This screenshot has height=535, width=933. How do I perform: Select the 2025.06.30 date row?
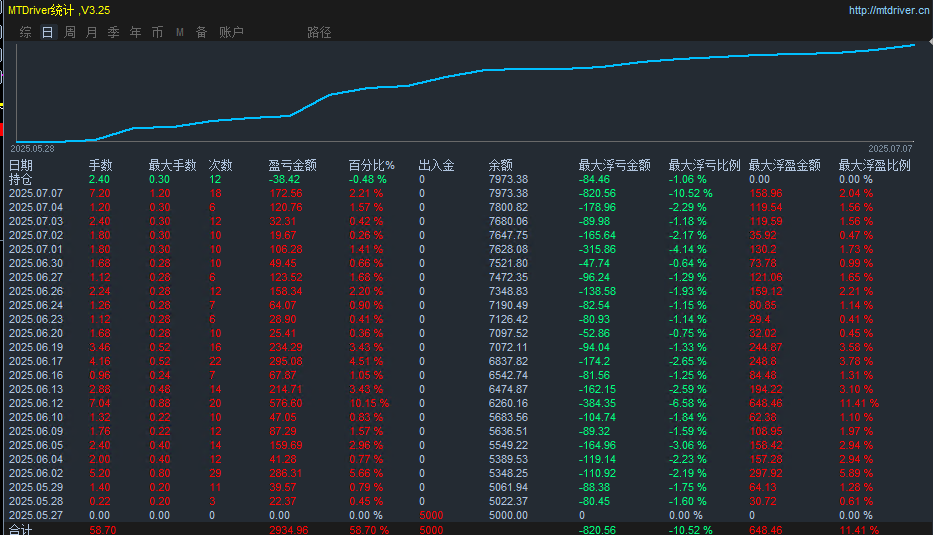click(x=36, y=263)
